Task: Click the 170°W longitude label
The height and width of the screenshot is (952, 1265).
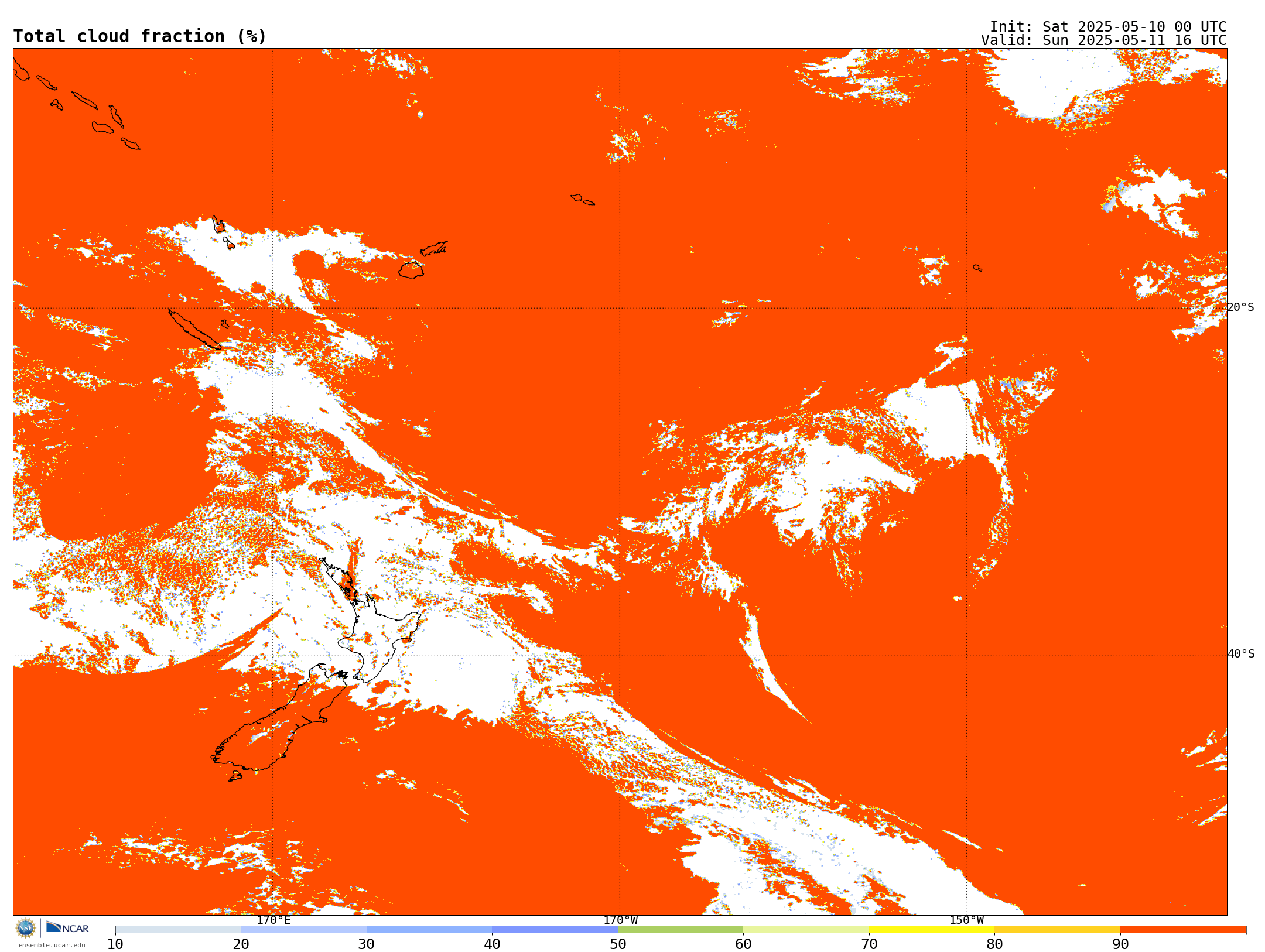Action: point(620,920)
